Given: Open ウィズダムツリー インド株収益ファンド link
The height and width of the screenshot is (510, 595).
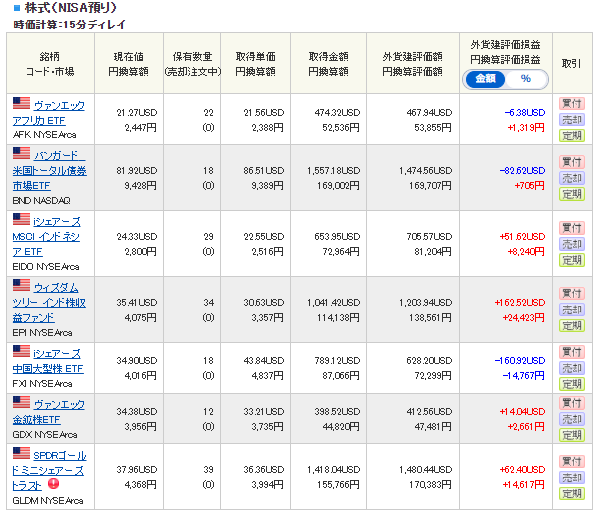Looking at the screenshot, I should click(x=49, y=302).
